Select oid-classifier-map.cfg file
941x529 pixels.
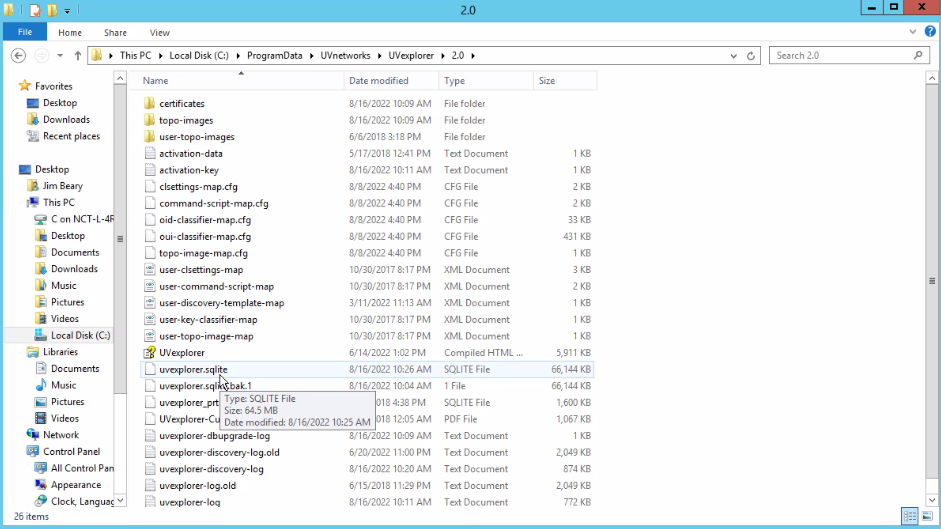(205, 220)
